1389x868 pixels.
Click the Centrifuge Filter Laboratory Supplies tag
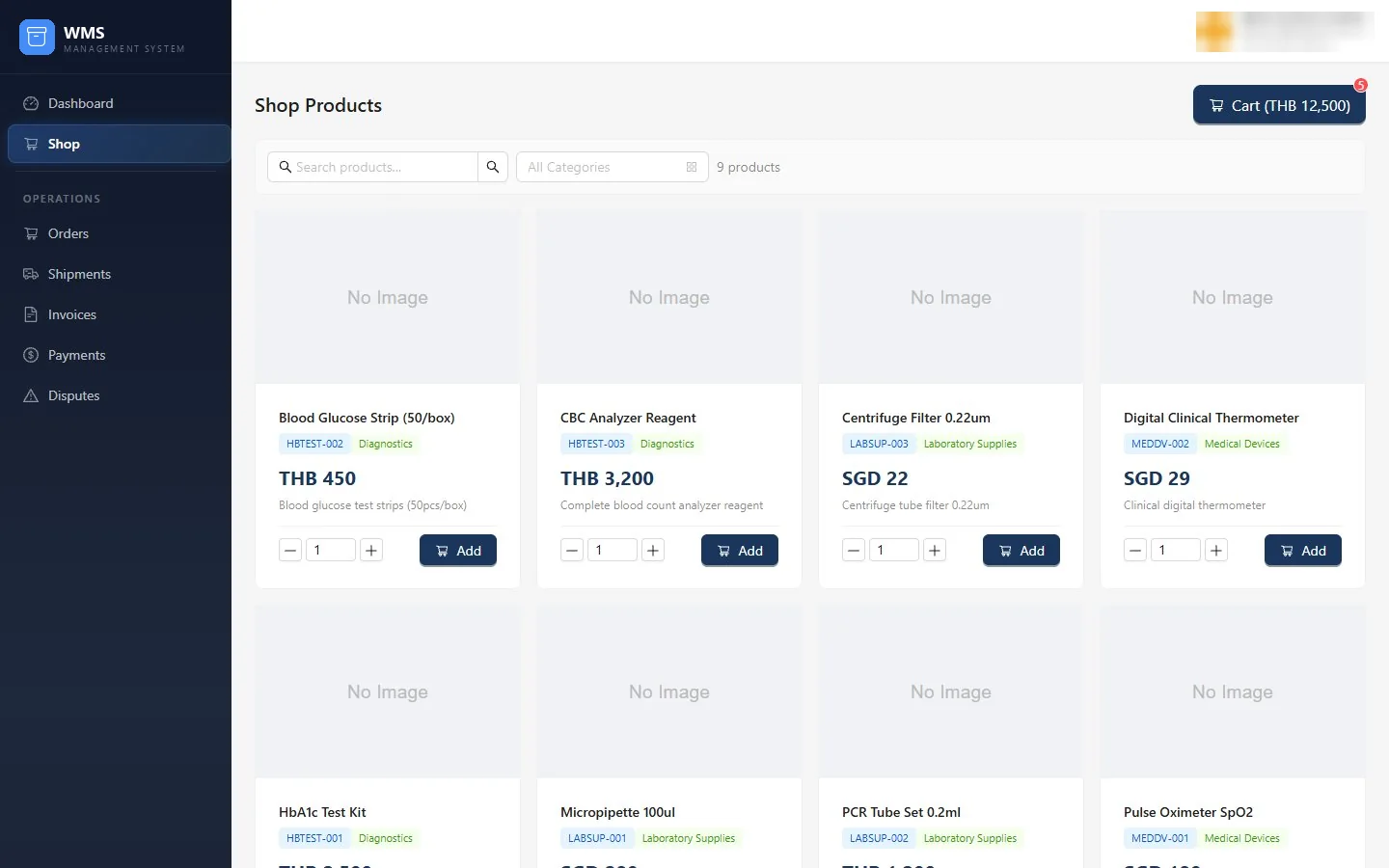pyautogui.click(x=970, y=445)
